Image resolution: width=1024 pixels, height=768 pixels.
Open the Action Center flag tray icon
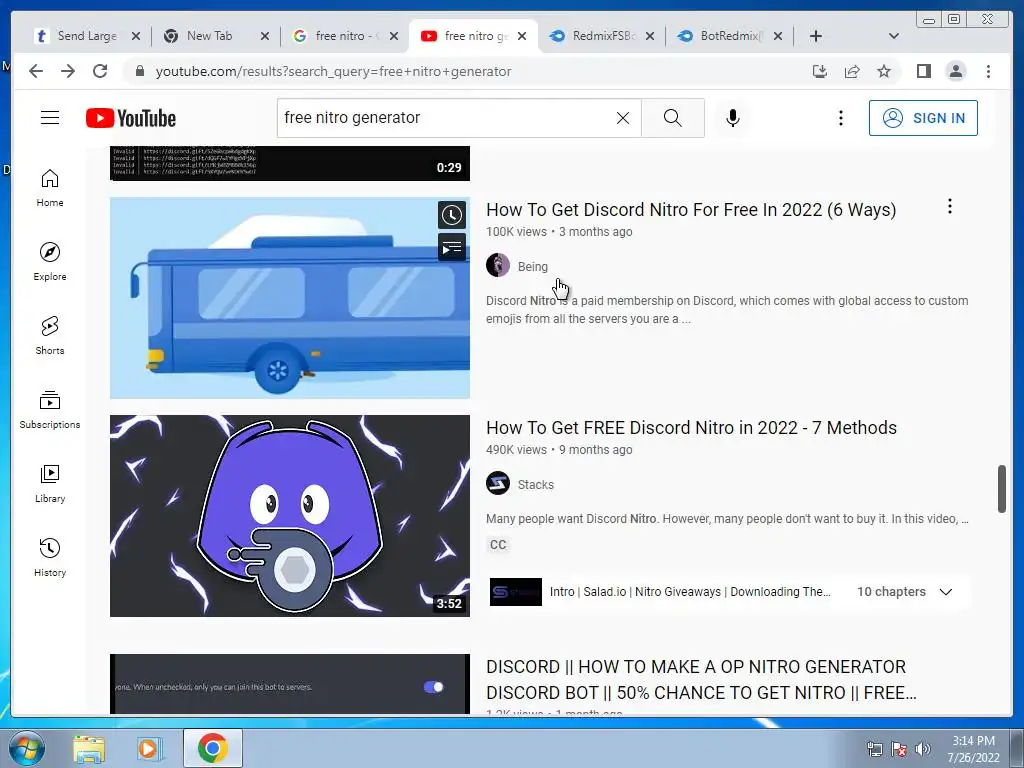pyautogui.click(x=899, y=749)
